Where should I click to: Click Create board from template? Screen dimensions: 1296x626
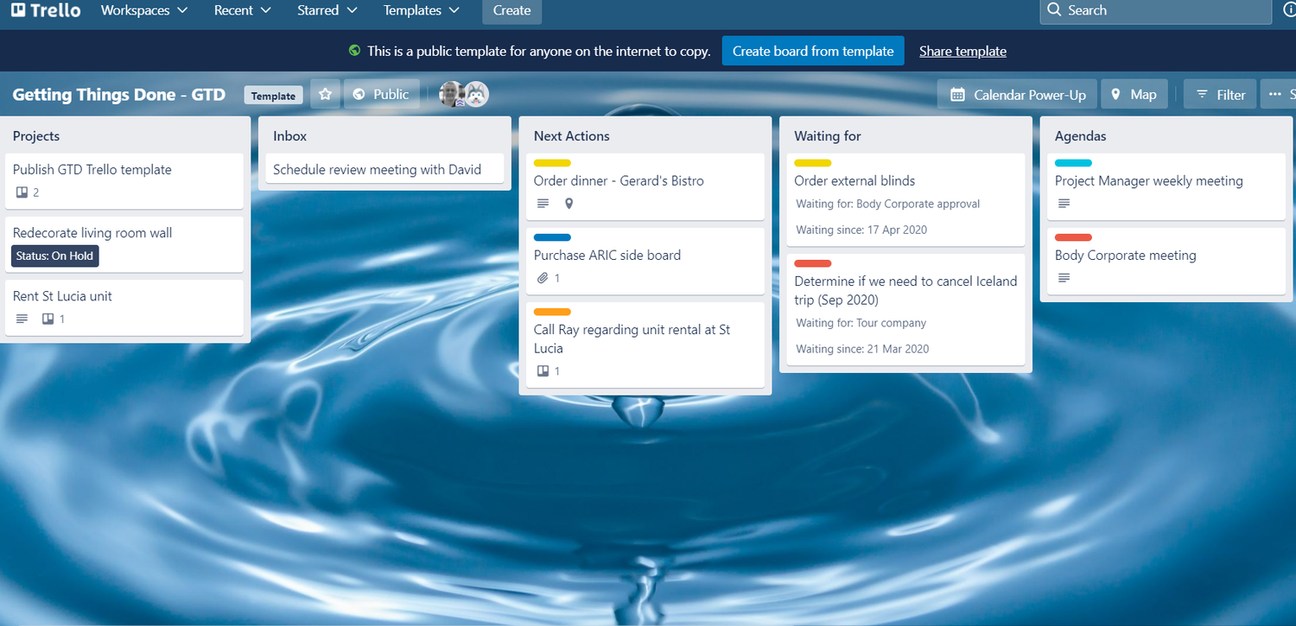pos(813,50)
